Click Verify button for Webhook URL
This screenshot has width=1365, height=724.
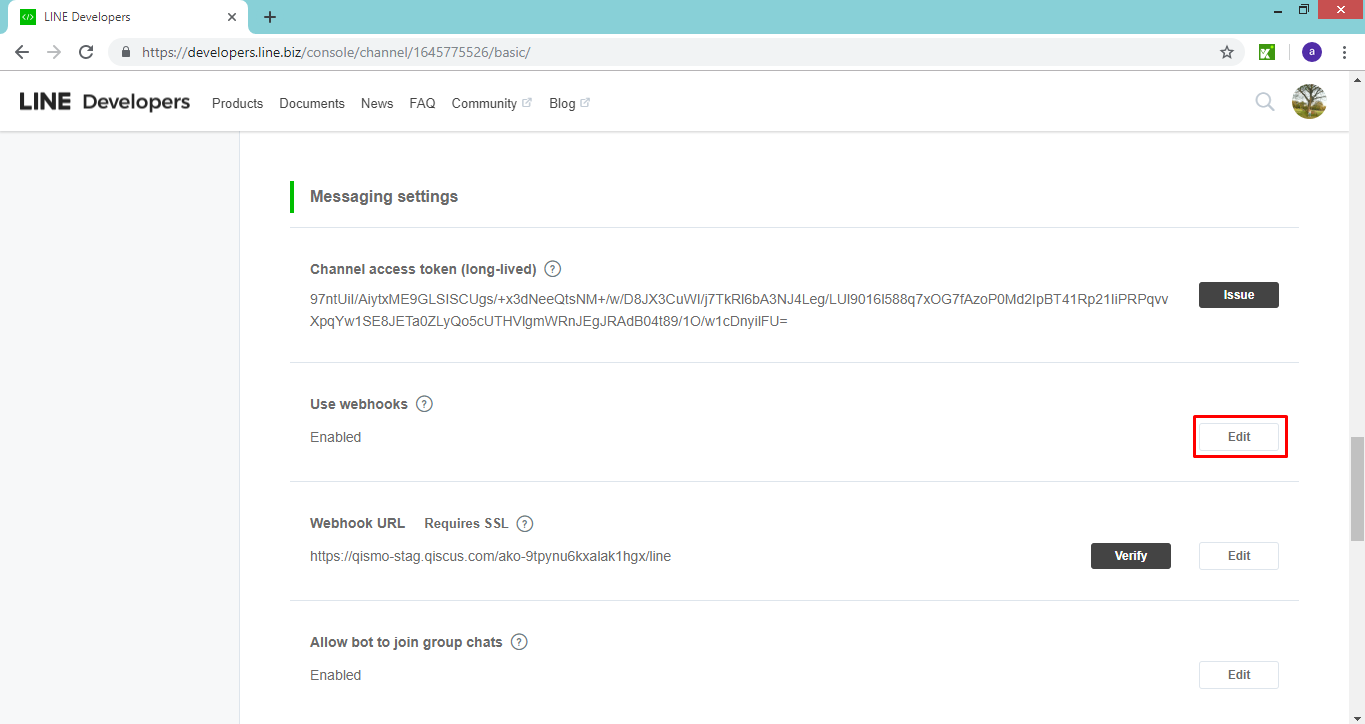(x=1130, y=556)
